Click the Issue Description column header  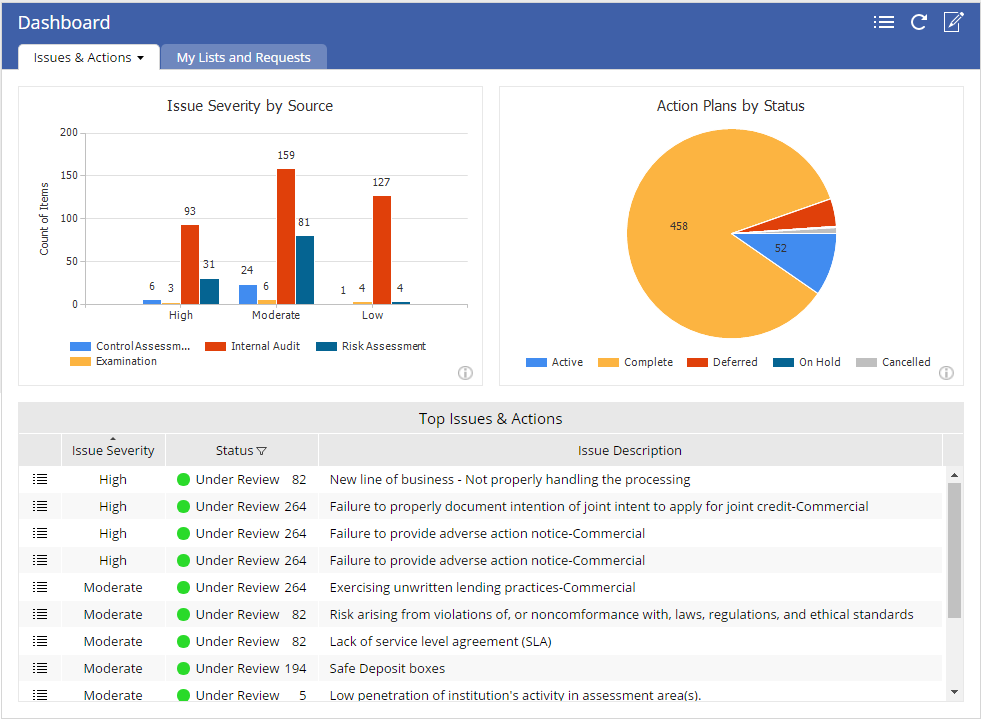pyautogui.click(x=629, y=451)
